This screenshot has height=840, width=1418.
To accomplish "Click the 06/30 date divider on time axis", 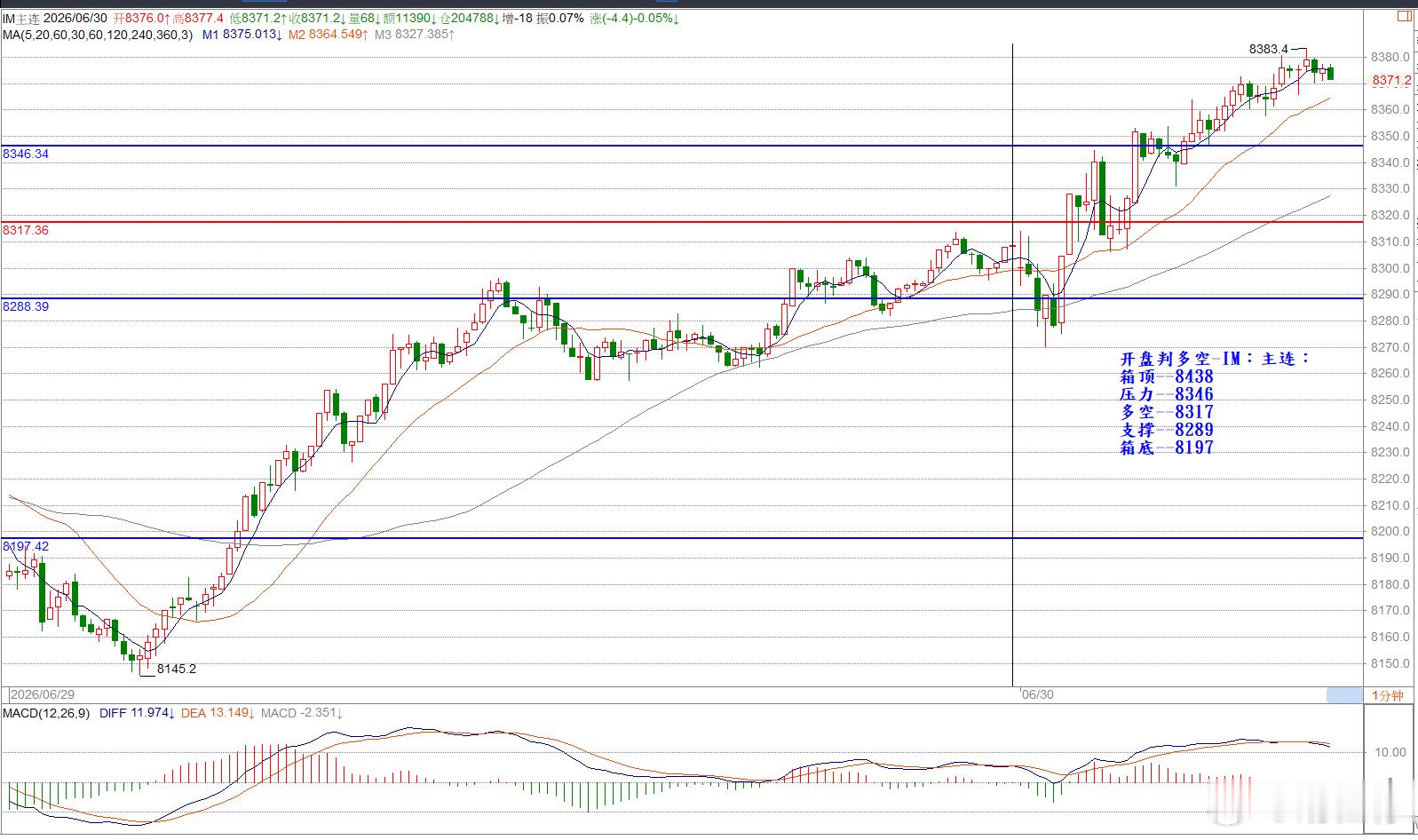I will click(x=1037, y=694).
